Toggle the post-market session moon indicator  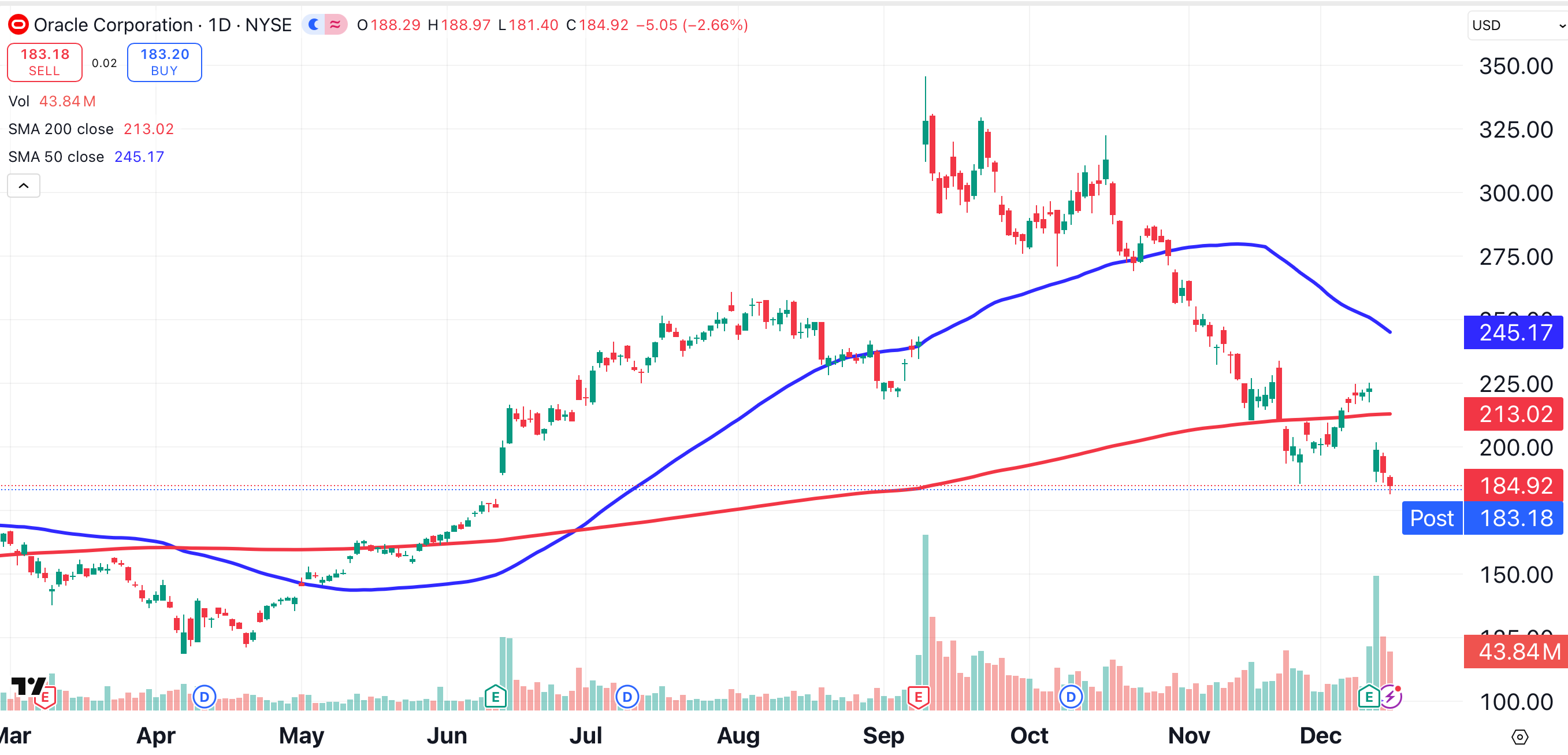click(x=314, y=25)
